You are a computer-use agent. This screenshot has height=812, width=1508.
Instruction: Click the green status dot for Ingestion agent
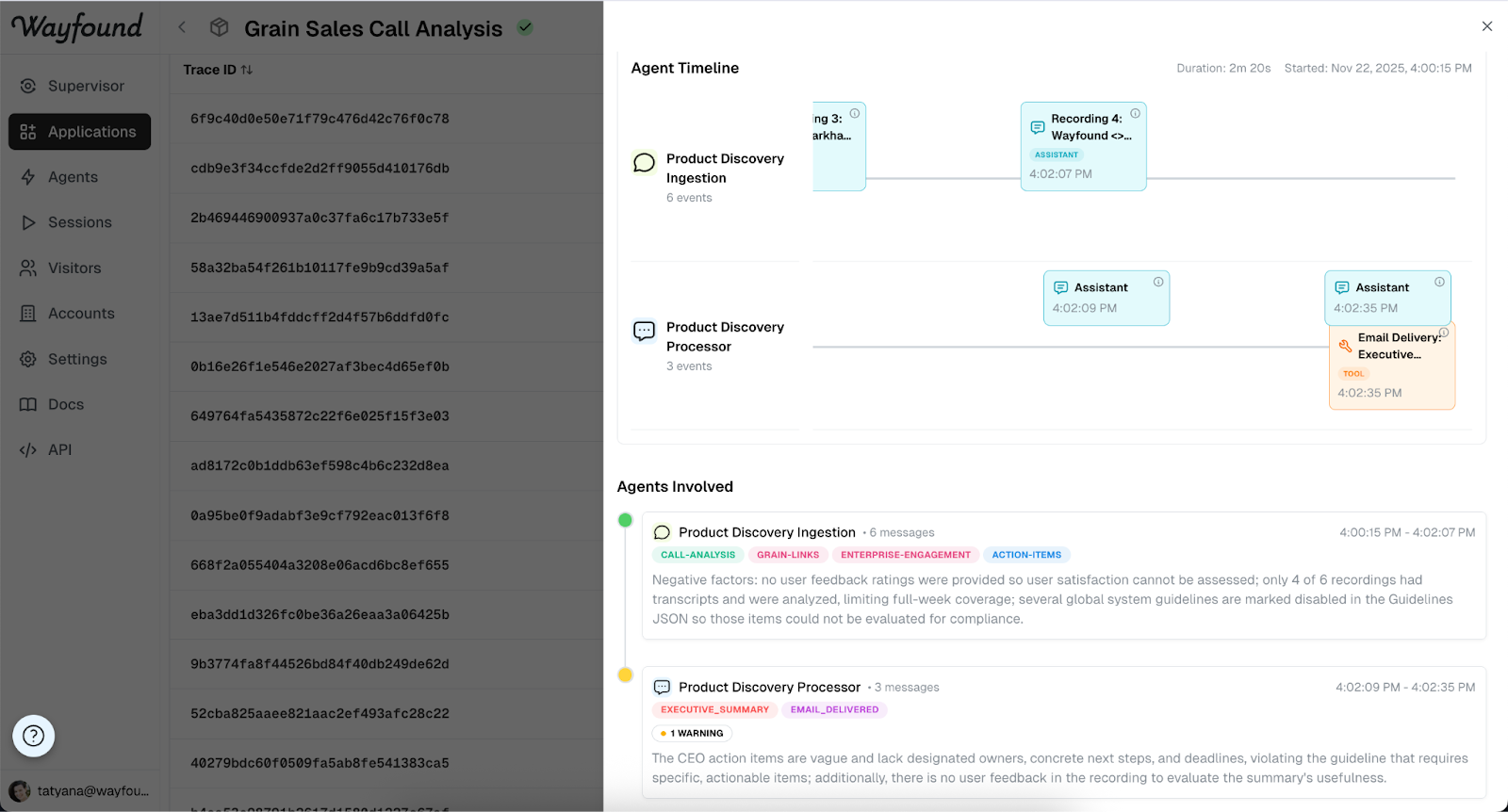point(625,520)
